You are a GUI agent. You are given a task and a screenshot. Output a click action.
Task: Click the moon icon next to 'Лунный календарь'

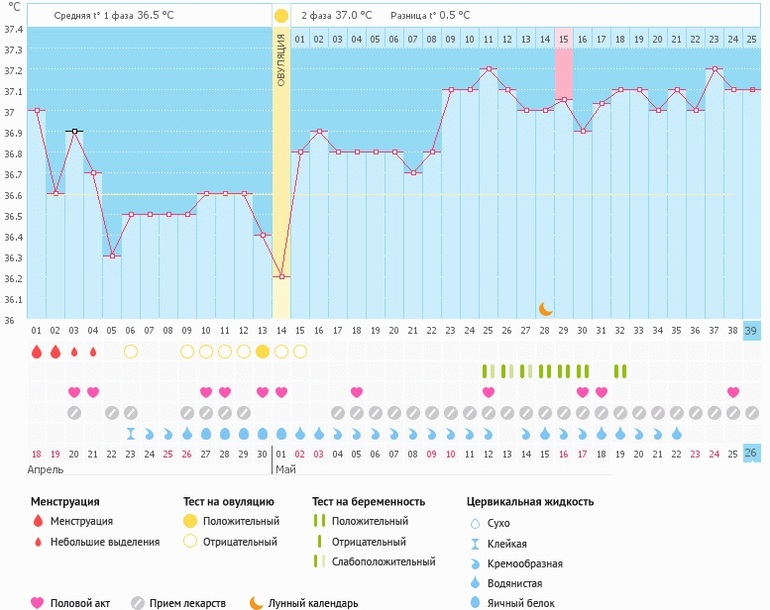(x=256, y=603)
